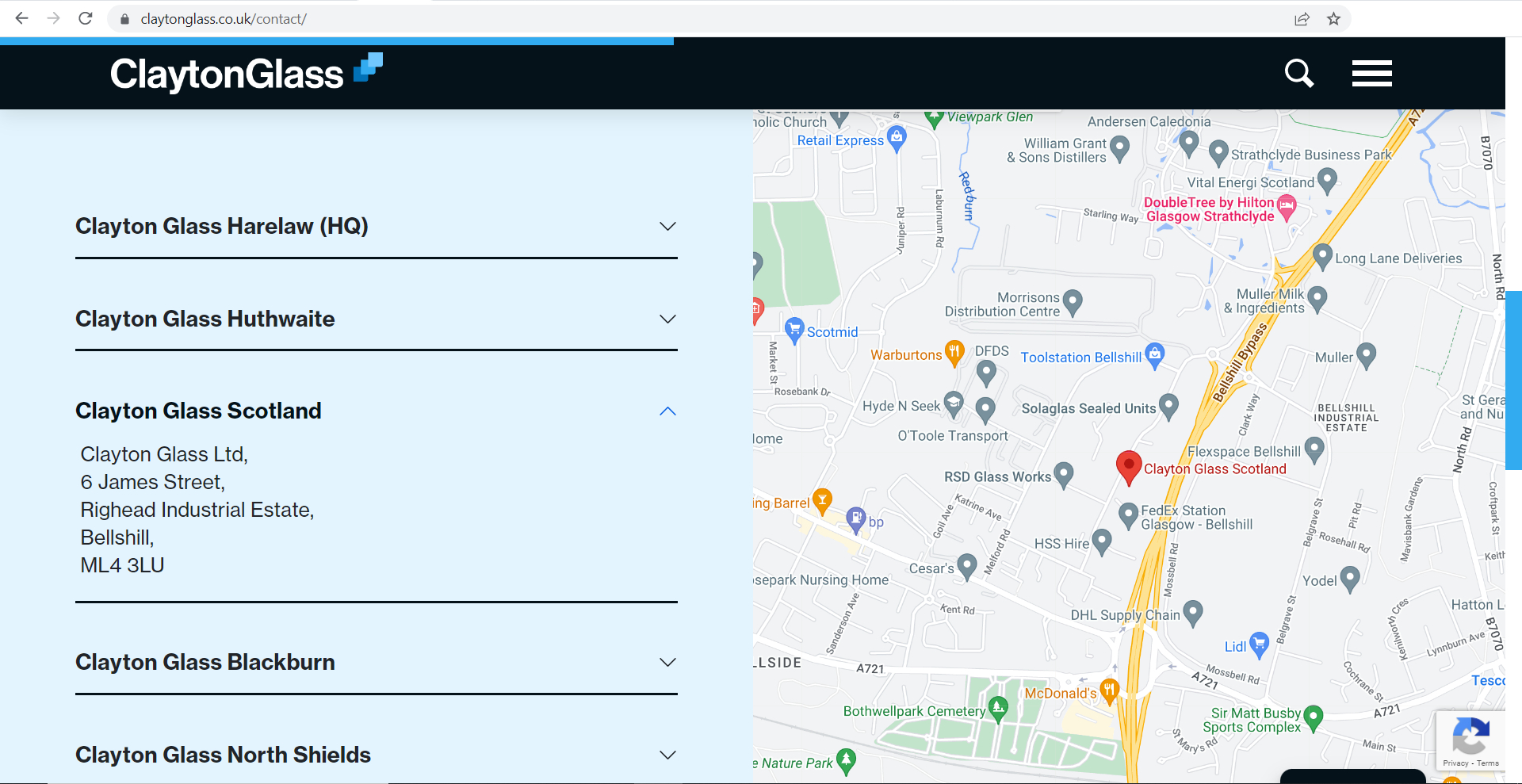Expand Clayton Glass Harelaw (HQ) chevron
Screen dimensions: 1522x784
pos(668,227)
